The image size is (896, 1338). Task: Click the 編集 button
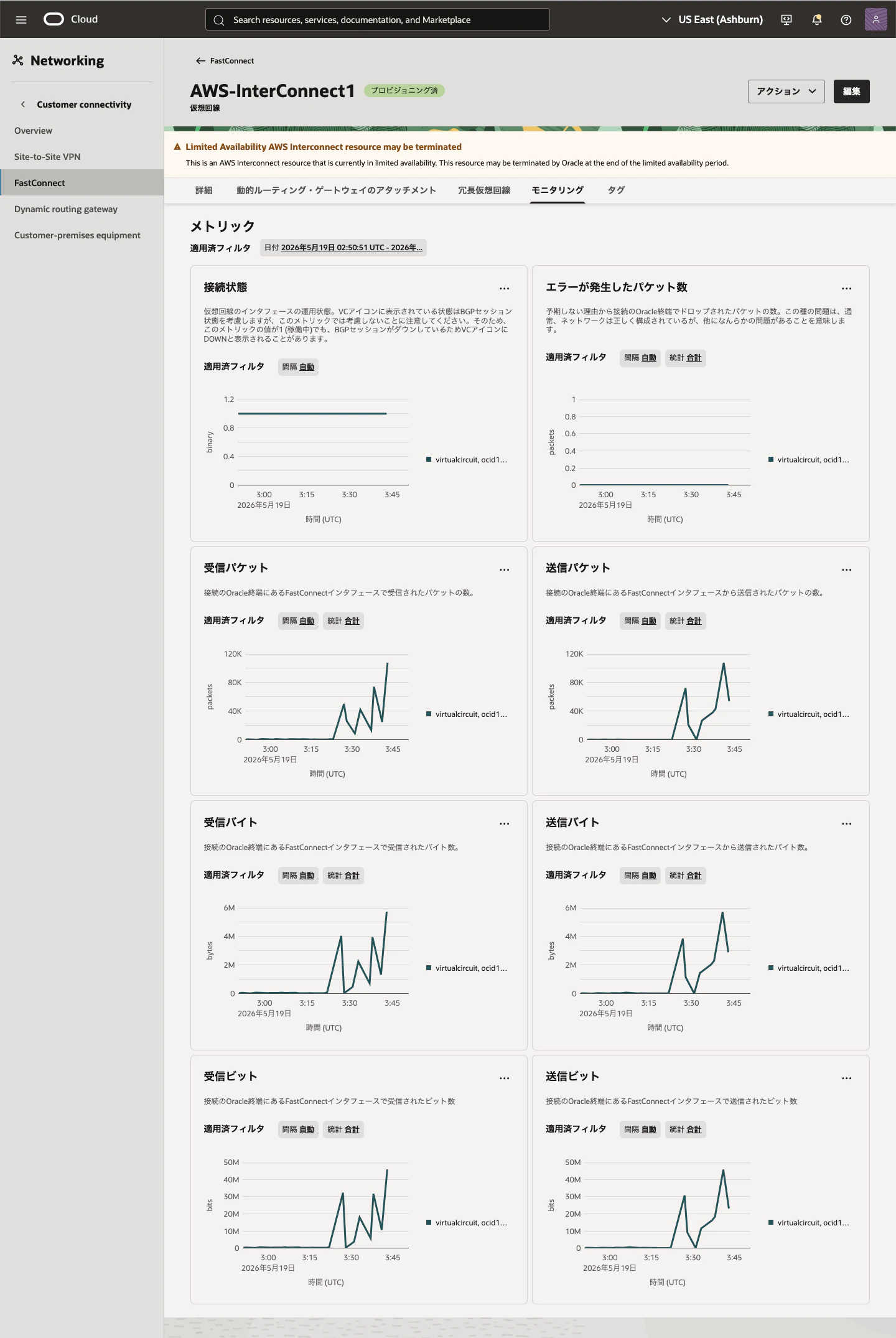[852, 91]
